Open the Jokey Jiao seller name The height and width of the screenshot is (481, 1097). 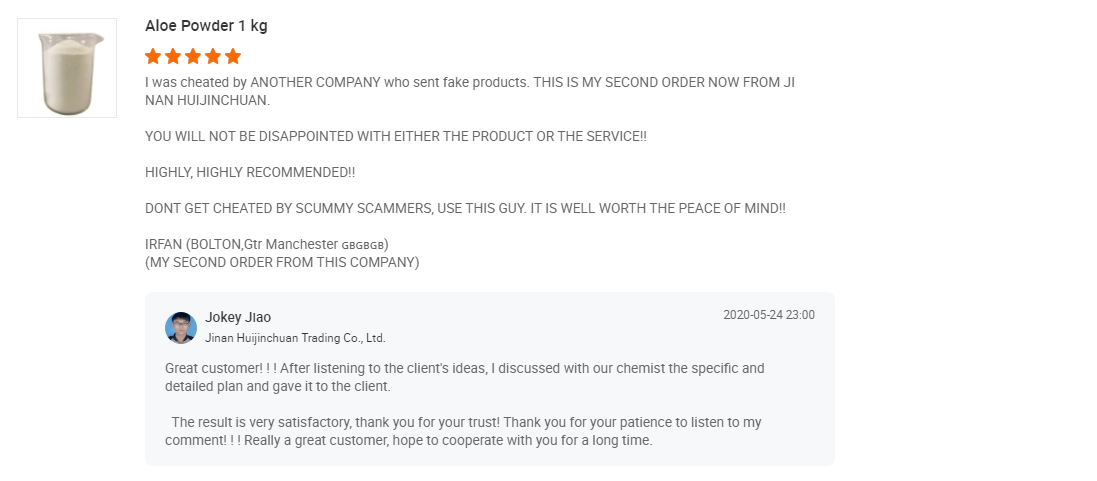coord(238,317)
